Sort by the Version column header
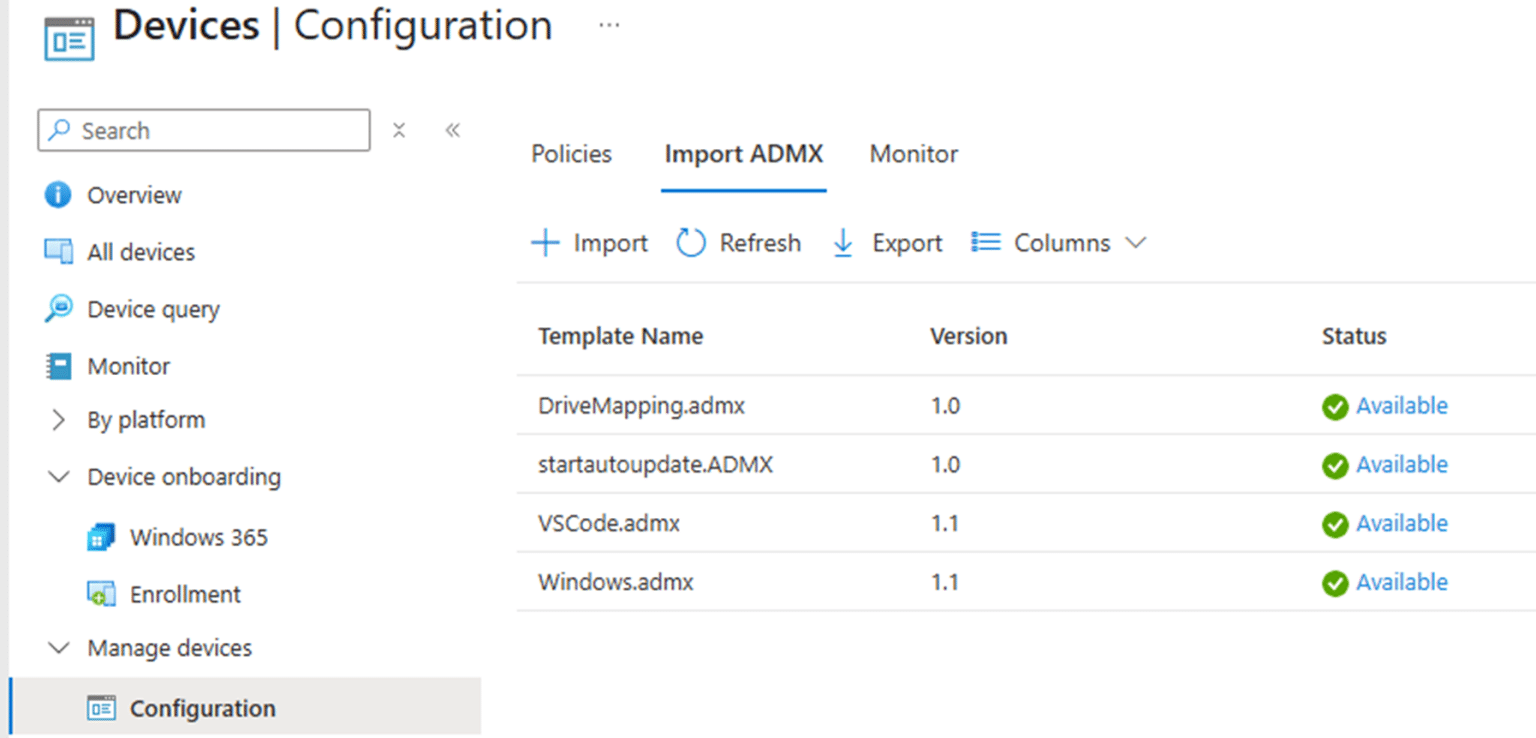1536x738 pixels. (968, 336)
